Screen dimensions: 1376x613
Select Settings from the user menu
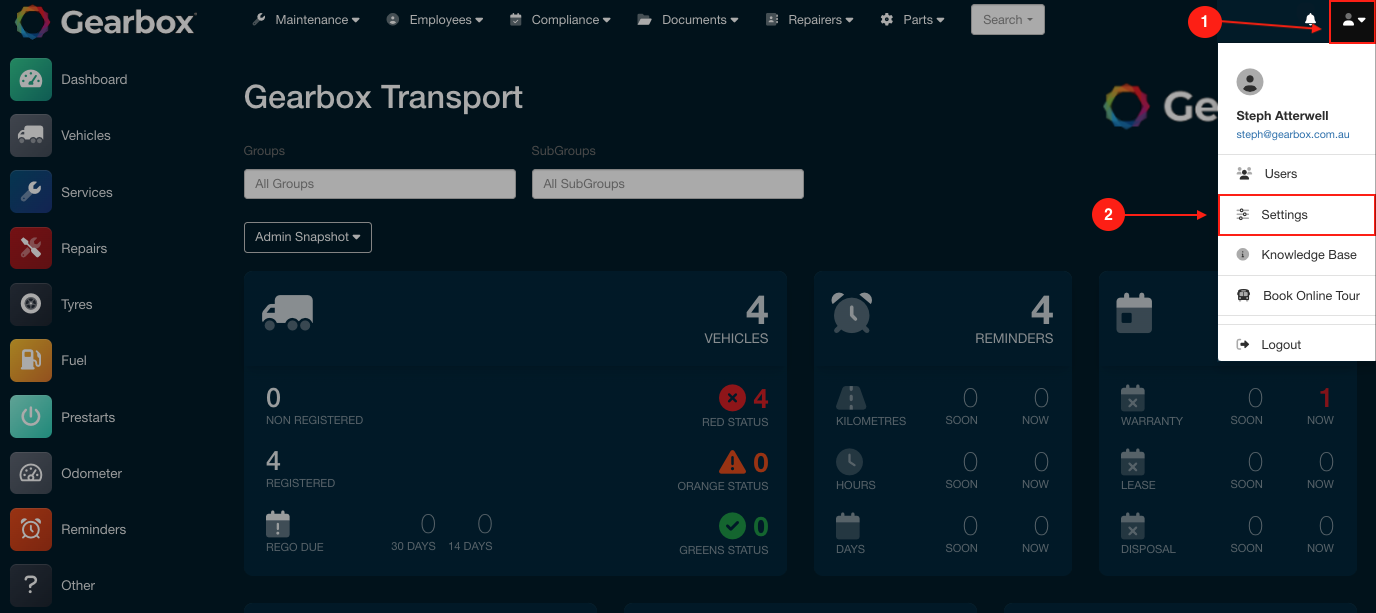pyautogui.click(x=1284, y=215)
